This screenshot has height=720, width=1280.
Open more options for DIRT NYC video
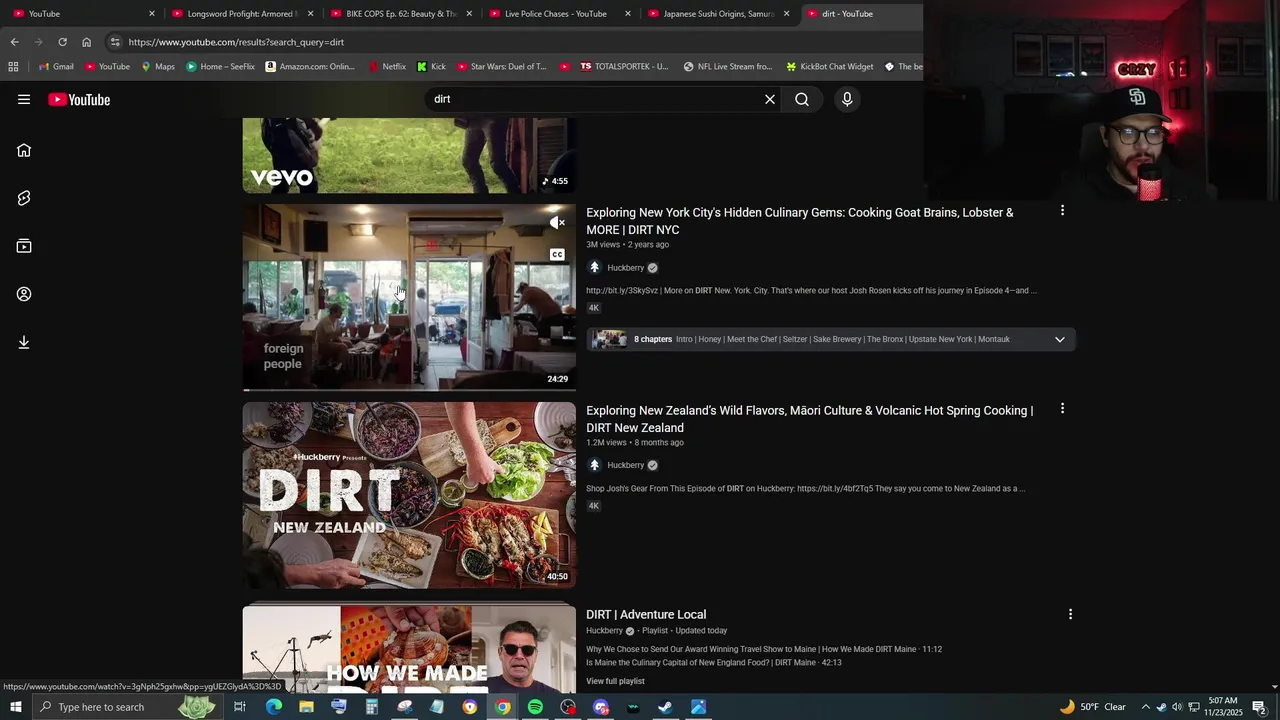click(x=1062, y=211)
